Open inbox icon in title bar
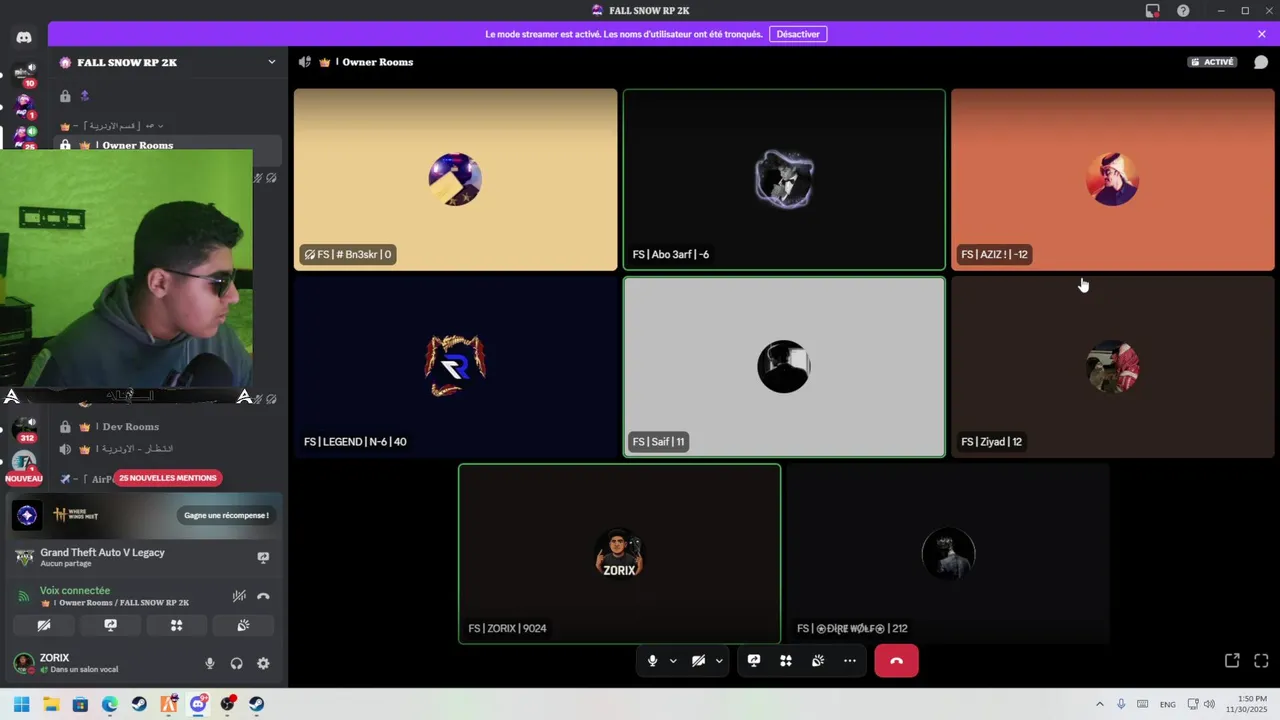Image resolution: width=1280 pixels, height=720 pixels. (1153, 11)
